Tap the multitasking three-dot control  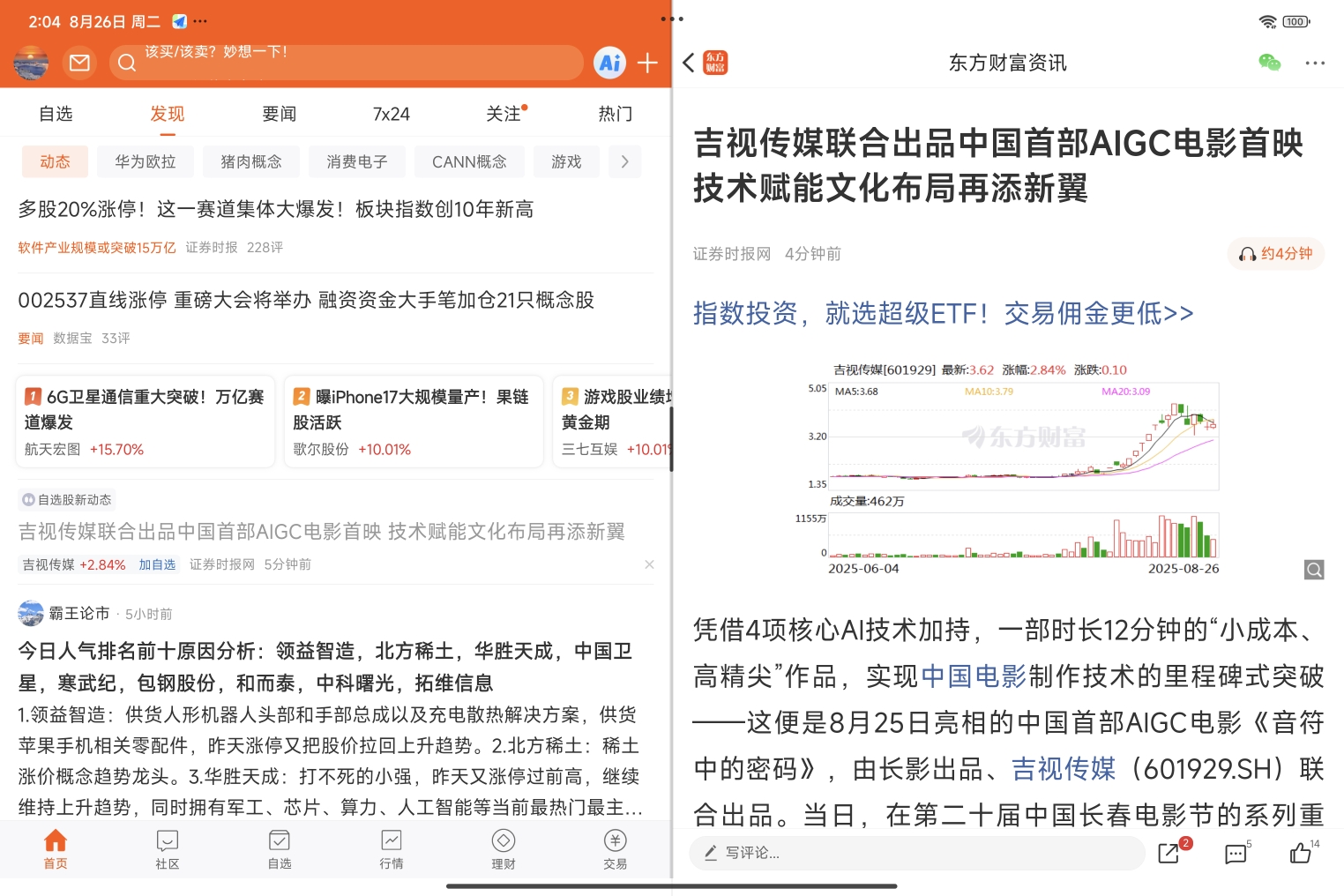[672, 19]
